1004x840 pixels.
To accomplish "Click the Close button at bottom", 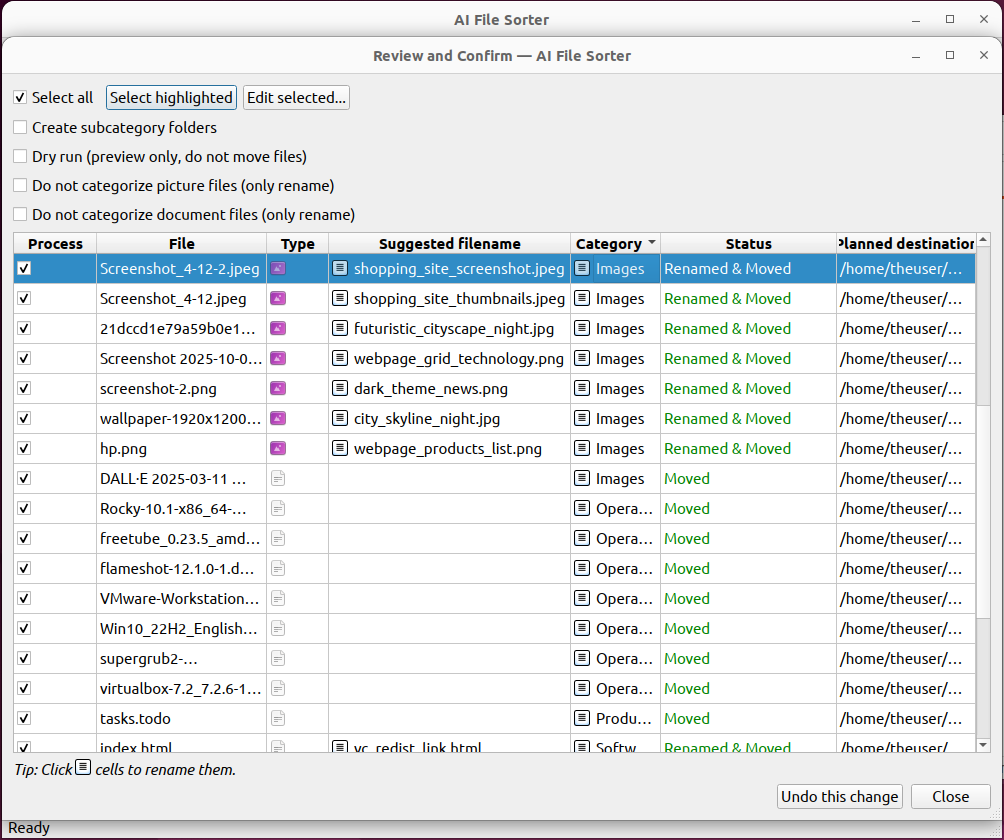I will pos(951,796).
